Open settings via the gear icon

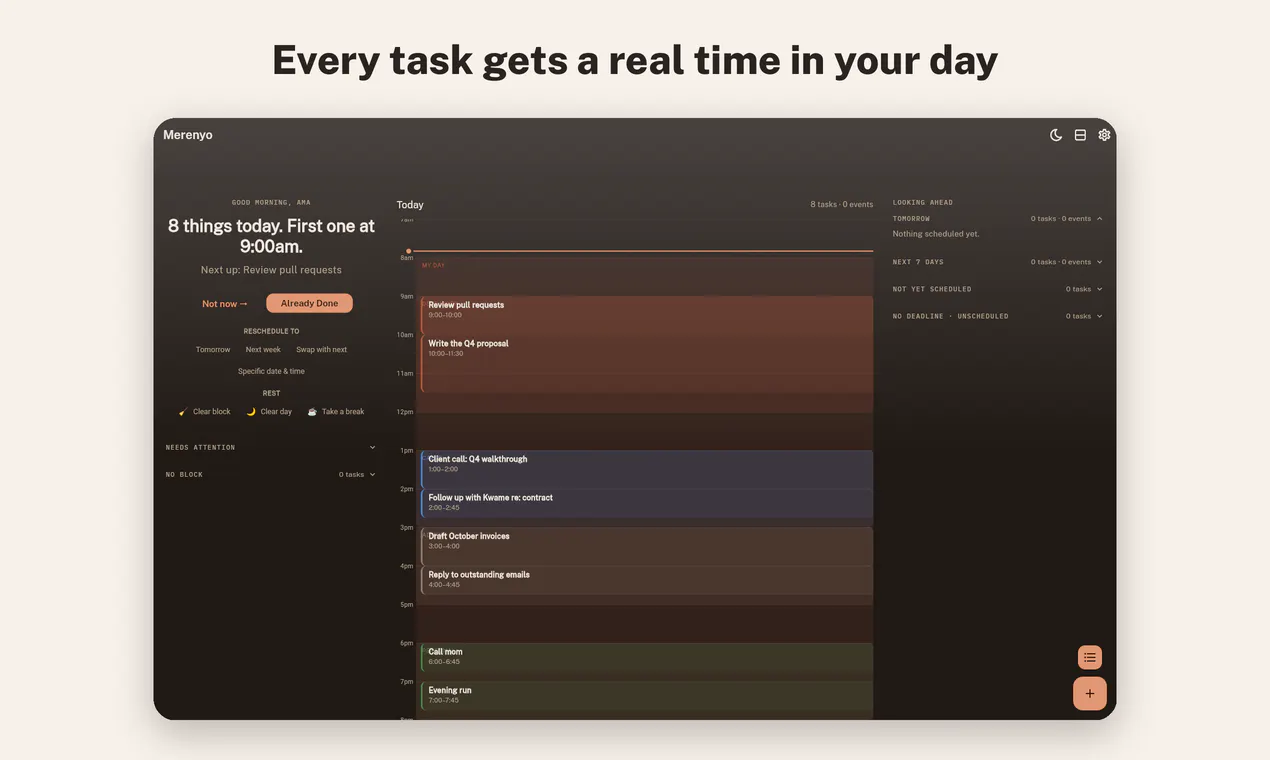(x=1104, y=135)
